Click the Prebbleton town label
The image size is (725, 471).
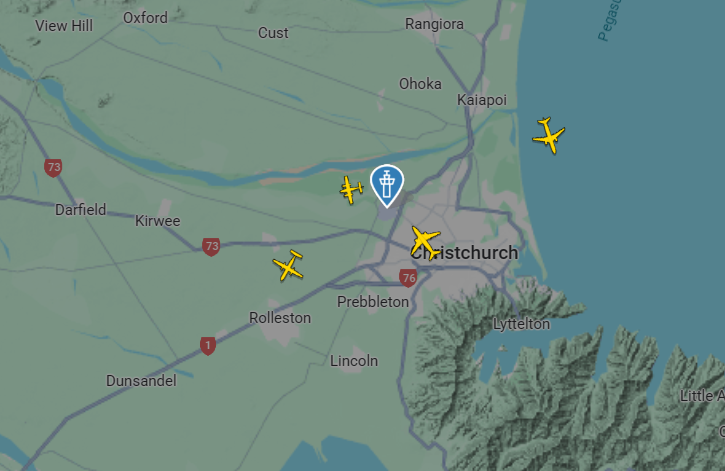(x=373, y=302)
